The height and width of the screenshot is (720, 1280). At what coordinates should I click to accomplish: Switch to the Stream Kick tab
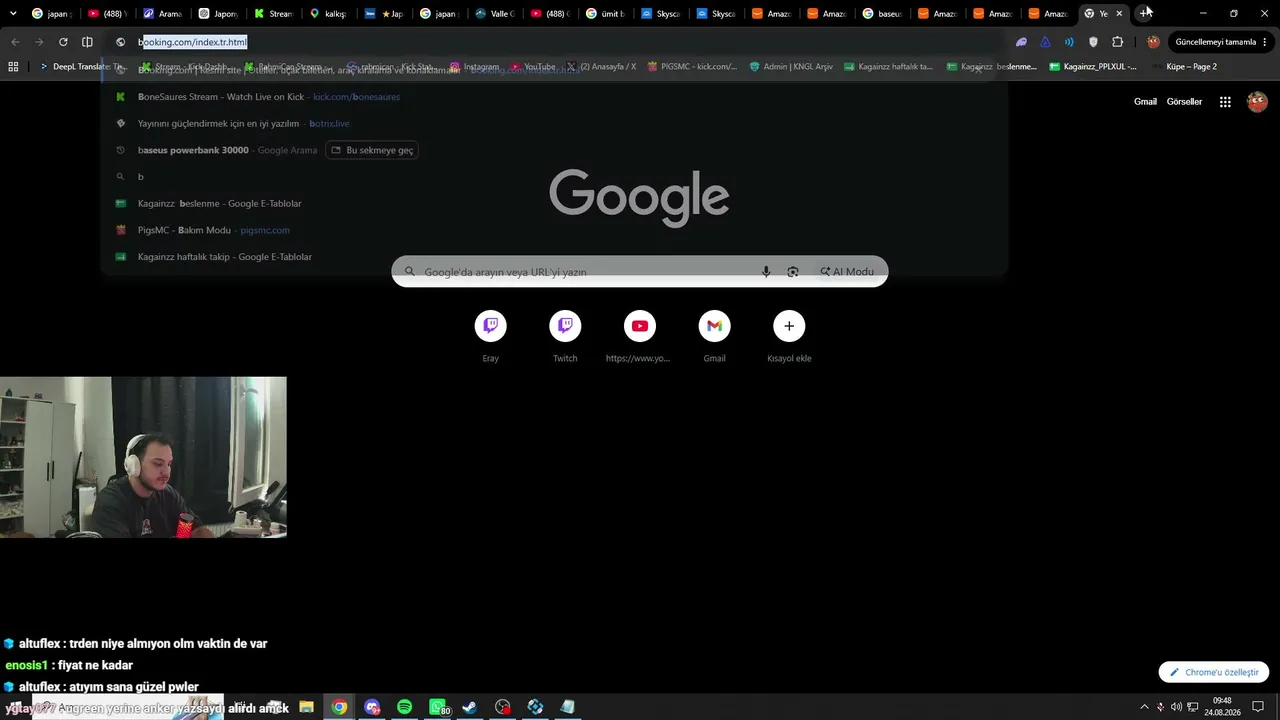[x=273, y=14]
